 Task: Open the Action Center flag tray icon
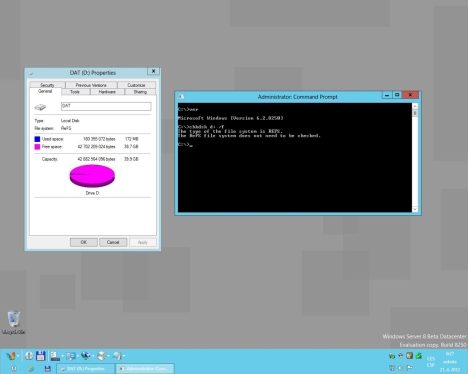[x=410, y=368]
